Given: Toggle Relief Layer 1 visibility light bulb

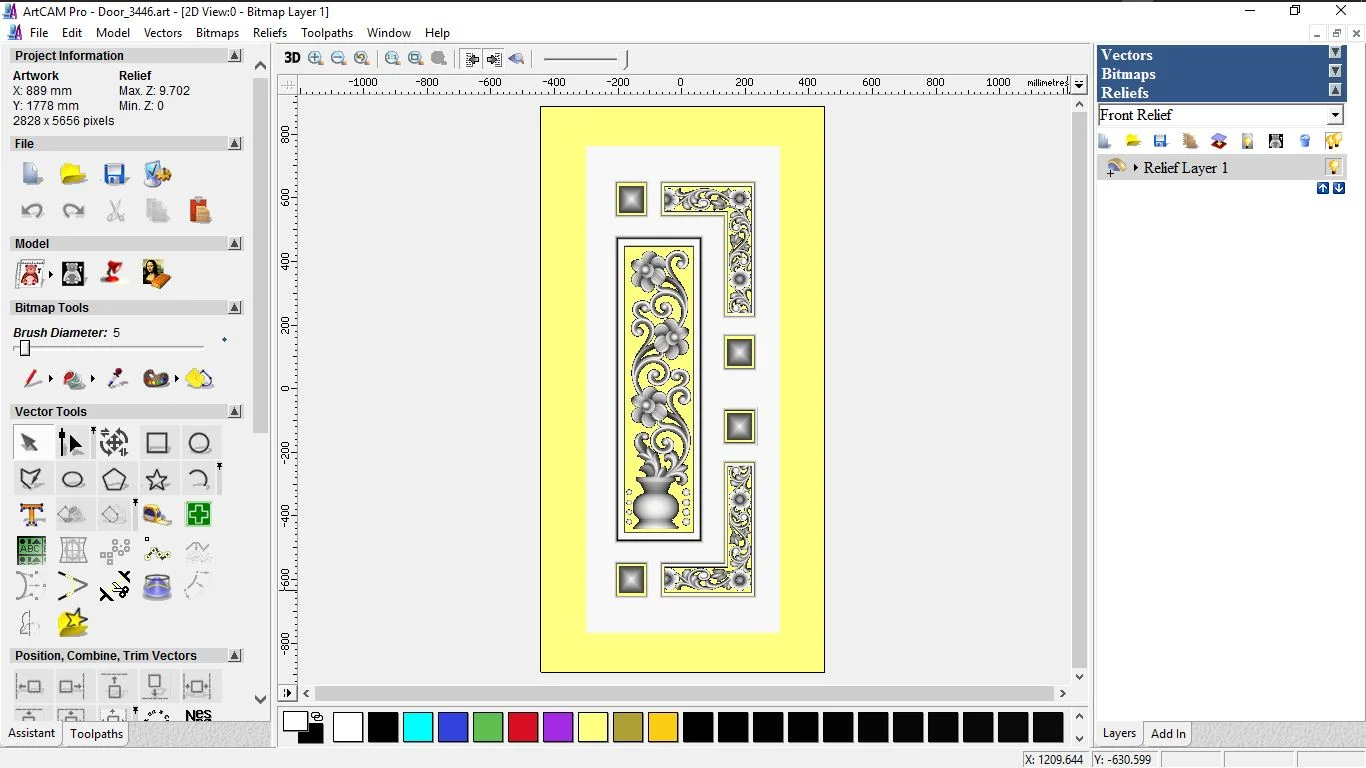Looking at the screenshot, I should pos(1333,167).
